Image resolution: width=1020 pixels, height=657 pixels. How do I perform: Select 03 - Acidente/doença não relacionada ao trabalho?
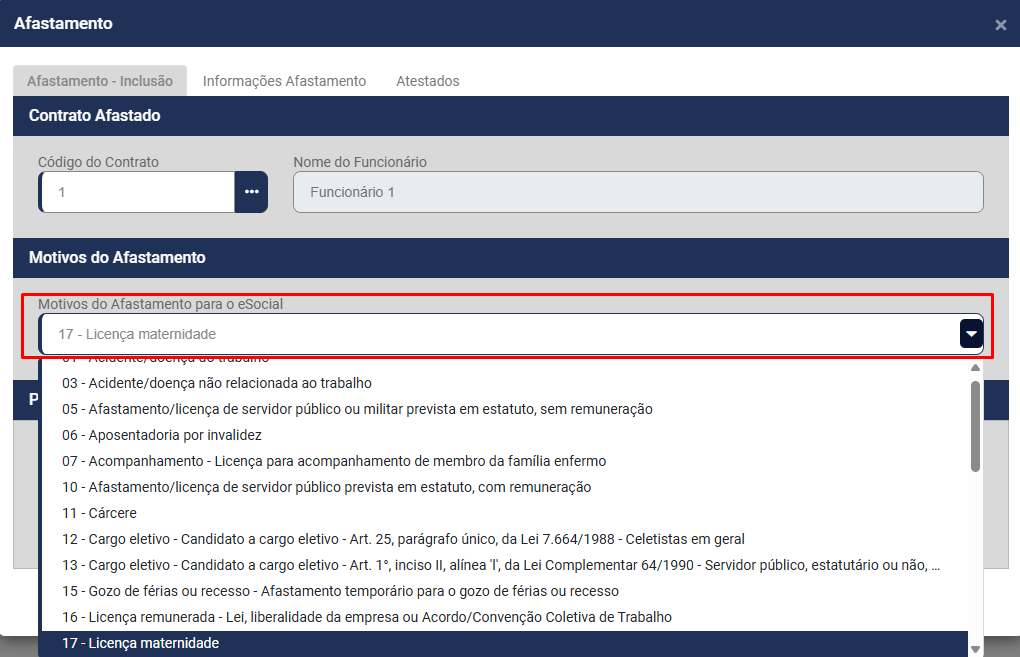(x=504, y=383)
